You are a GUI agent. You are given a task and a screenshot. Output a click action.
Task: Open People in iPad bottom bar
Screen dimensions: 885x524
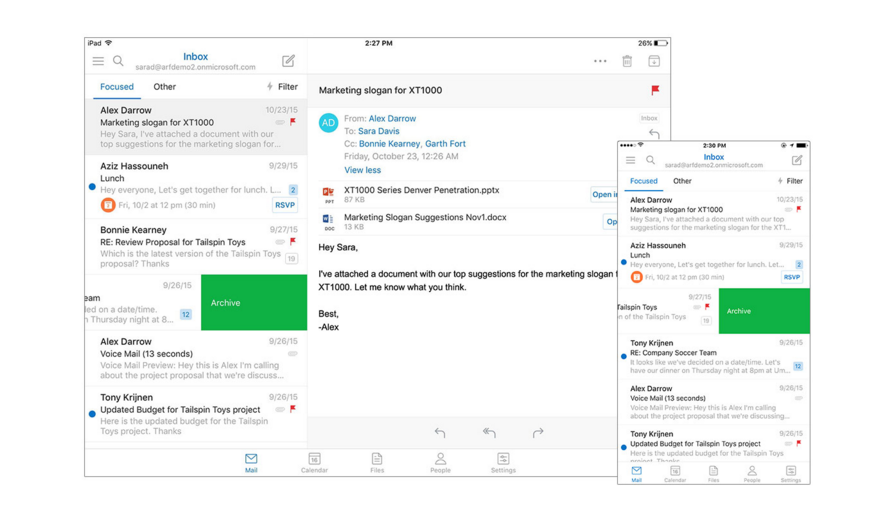440,462
